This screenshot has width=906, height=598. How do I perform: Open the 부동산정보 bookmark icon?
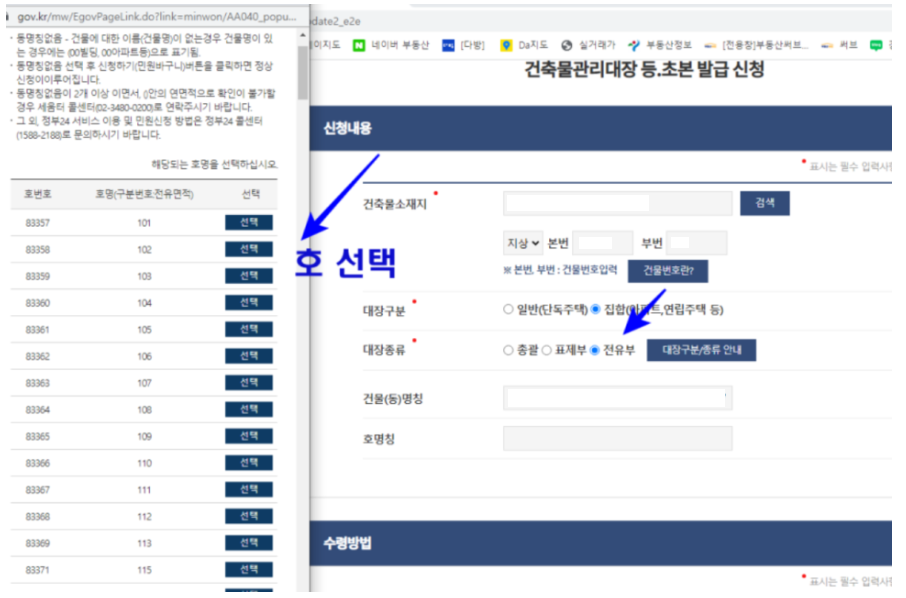[x=631, y=44]
